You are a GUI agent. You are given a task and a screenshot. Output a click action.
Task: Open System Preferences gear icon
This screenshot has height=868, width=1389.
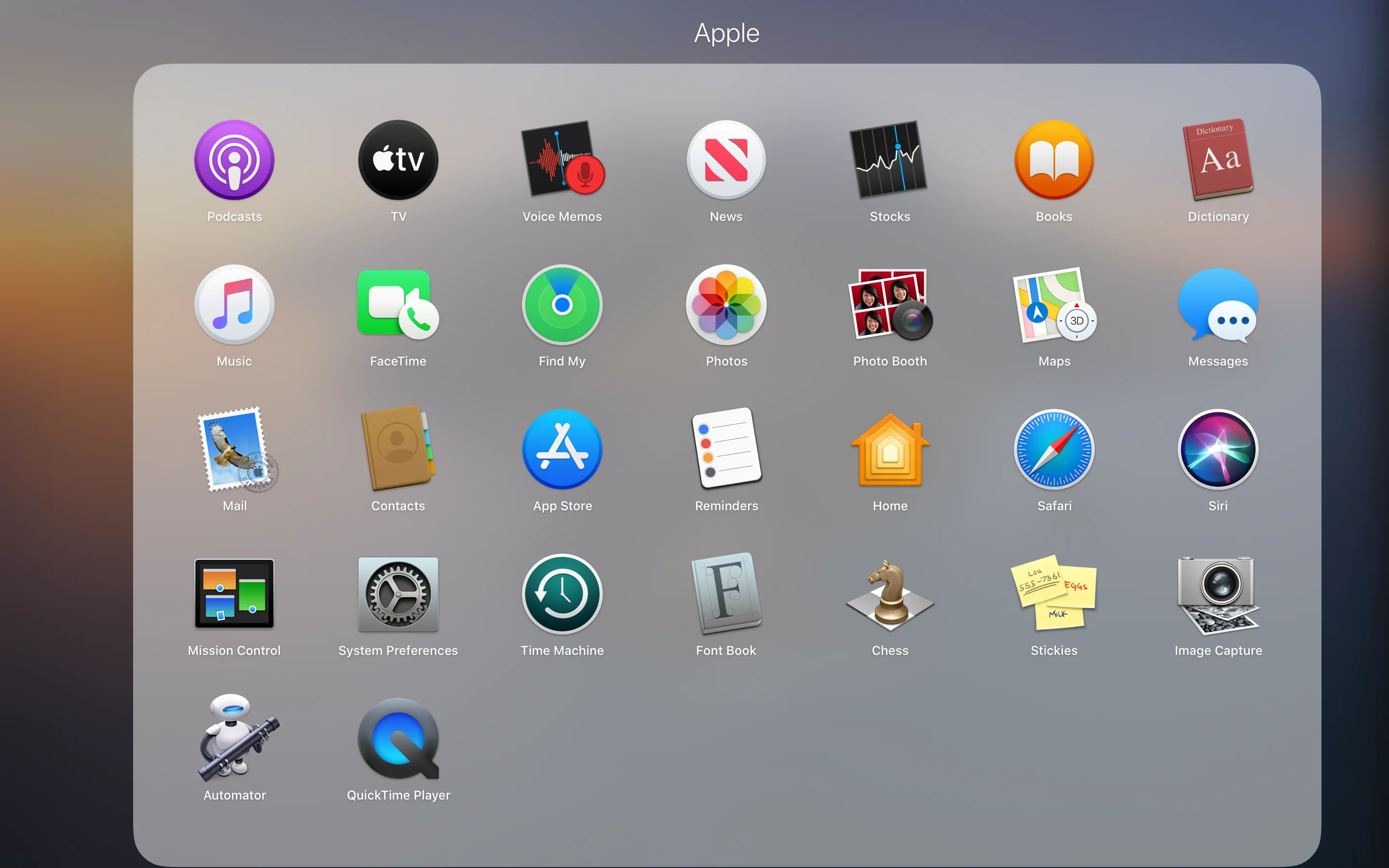click(x=398, y=594)
